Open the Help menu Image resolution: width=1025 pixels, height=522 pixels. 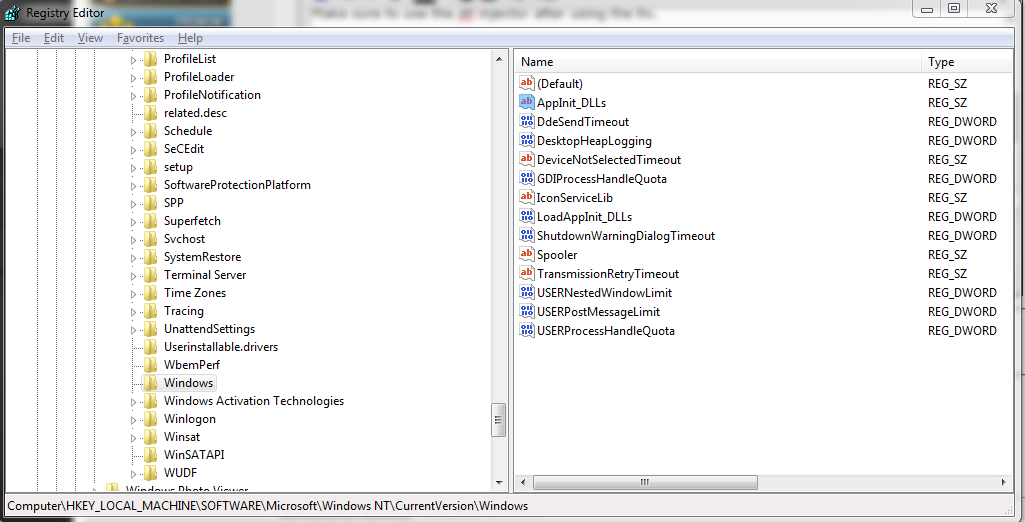[x=190, y=38]
